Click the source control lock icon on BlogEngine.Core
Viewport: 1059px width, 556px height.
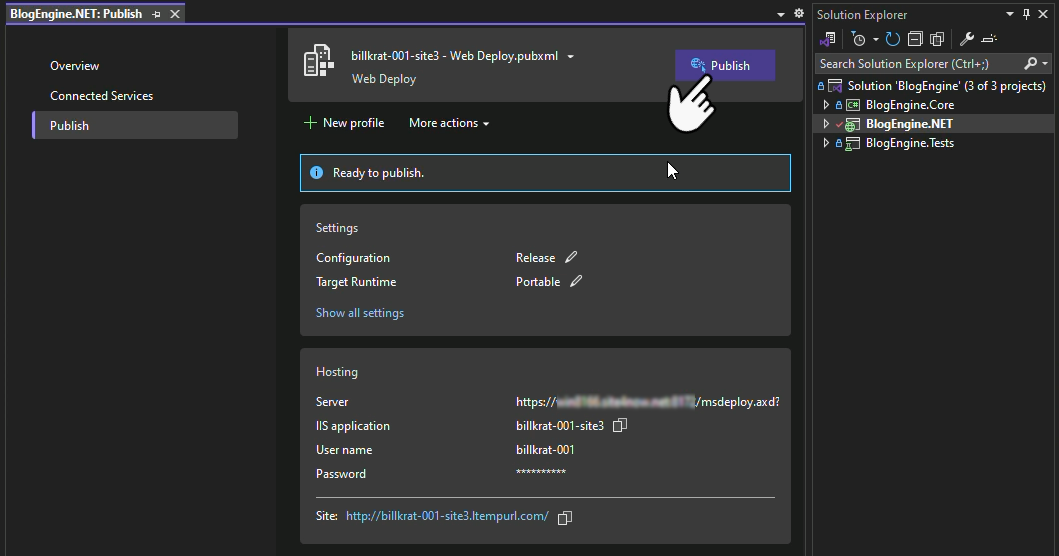(839, 105)
